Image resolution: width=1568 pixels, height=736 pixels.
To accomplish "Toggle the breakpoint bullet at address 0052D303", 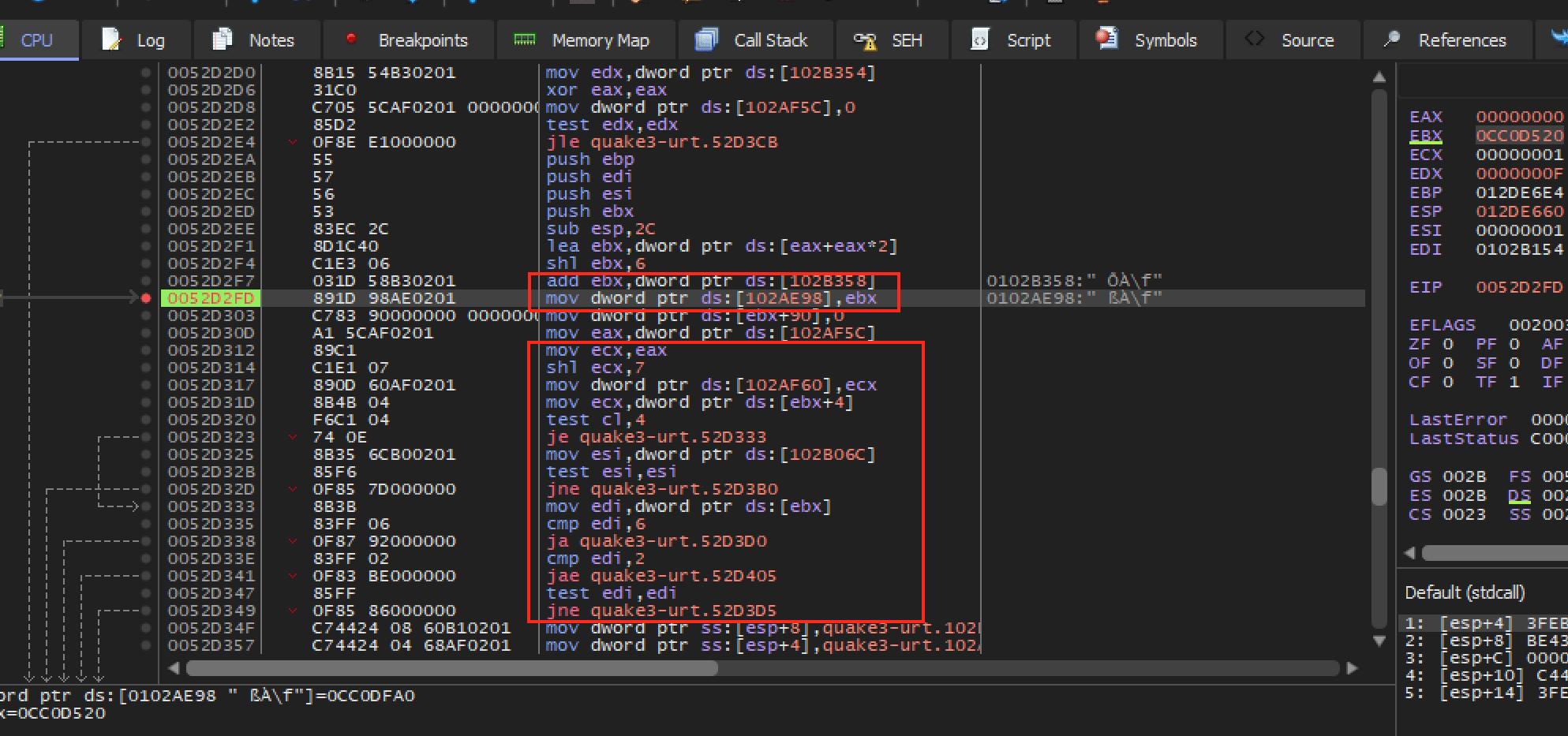I will (146, 316).
